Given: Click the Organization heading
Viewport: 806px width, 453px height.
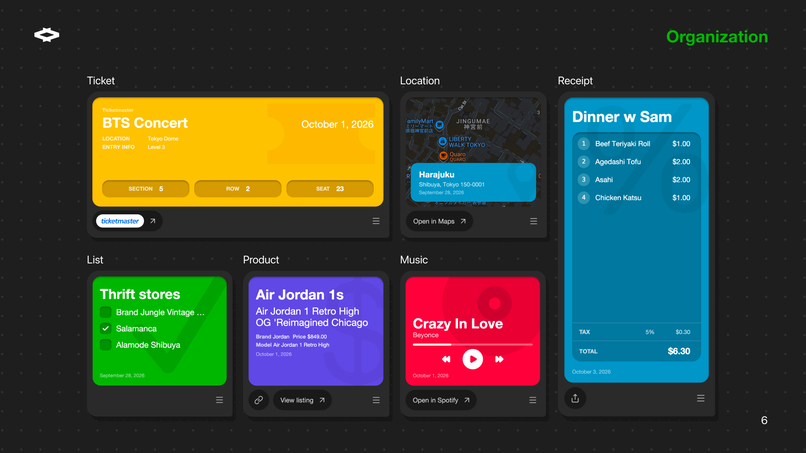Looking at the screenshot, I should [x=717, y=37].
